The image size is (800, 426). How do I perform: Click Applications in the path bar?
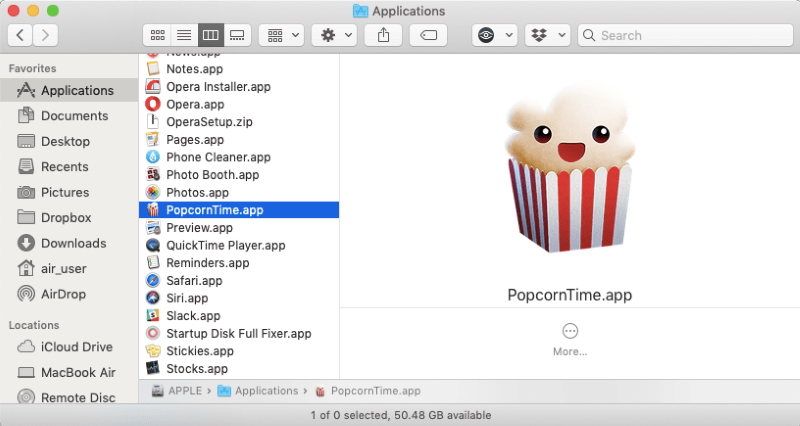258,391
